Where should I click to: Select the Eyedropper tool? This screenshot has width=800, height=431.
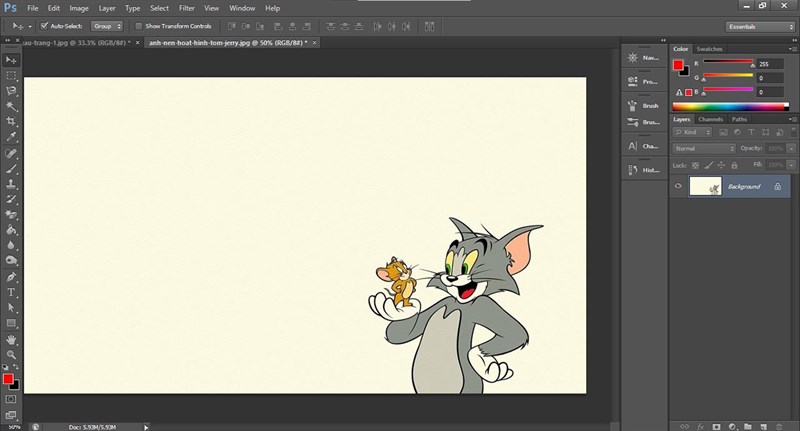(x=11, y=137)
